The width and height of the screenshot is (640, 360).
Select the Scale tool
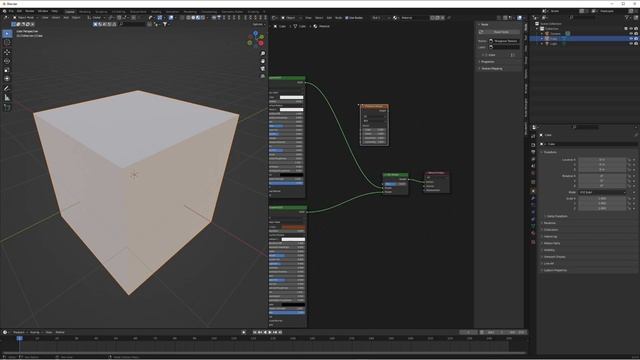click(x=7, y=70)
